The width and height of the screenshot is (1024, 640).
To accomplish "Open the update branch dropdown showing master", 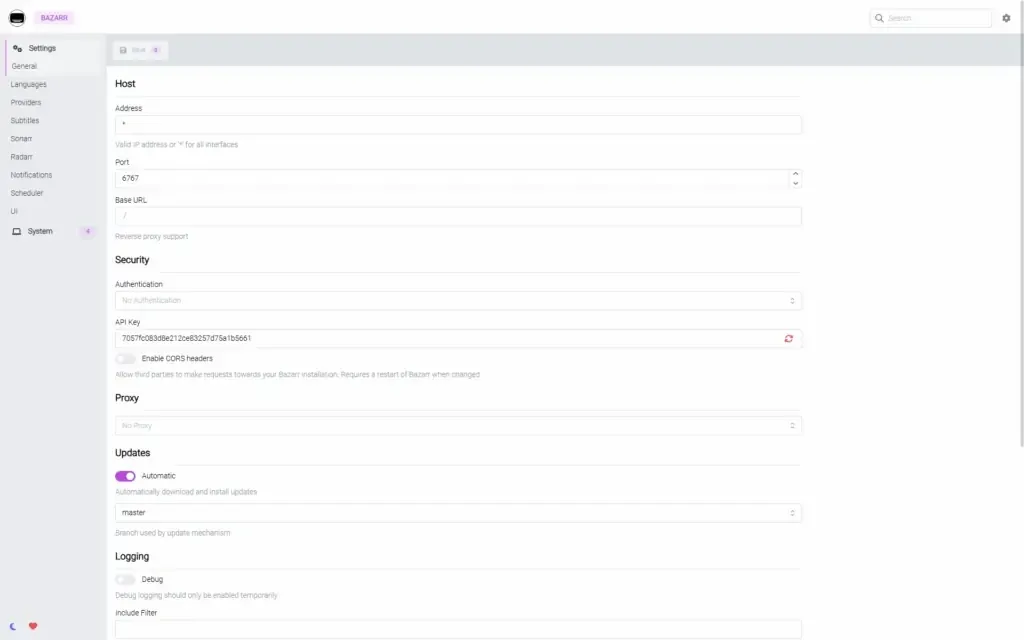I will point(456,512).
